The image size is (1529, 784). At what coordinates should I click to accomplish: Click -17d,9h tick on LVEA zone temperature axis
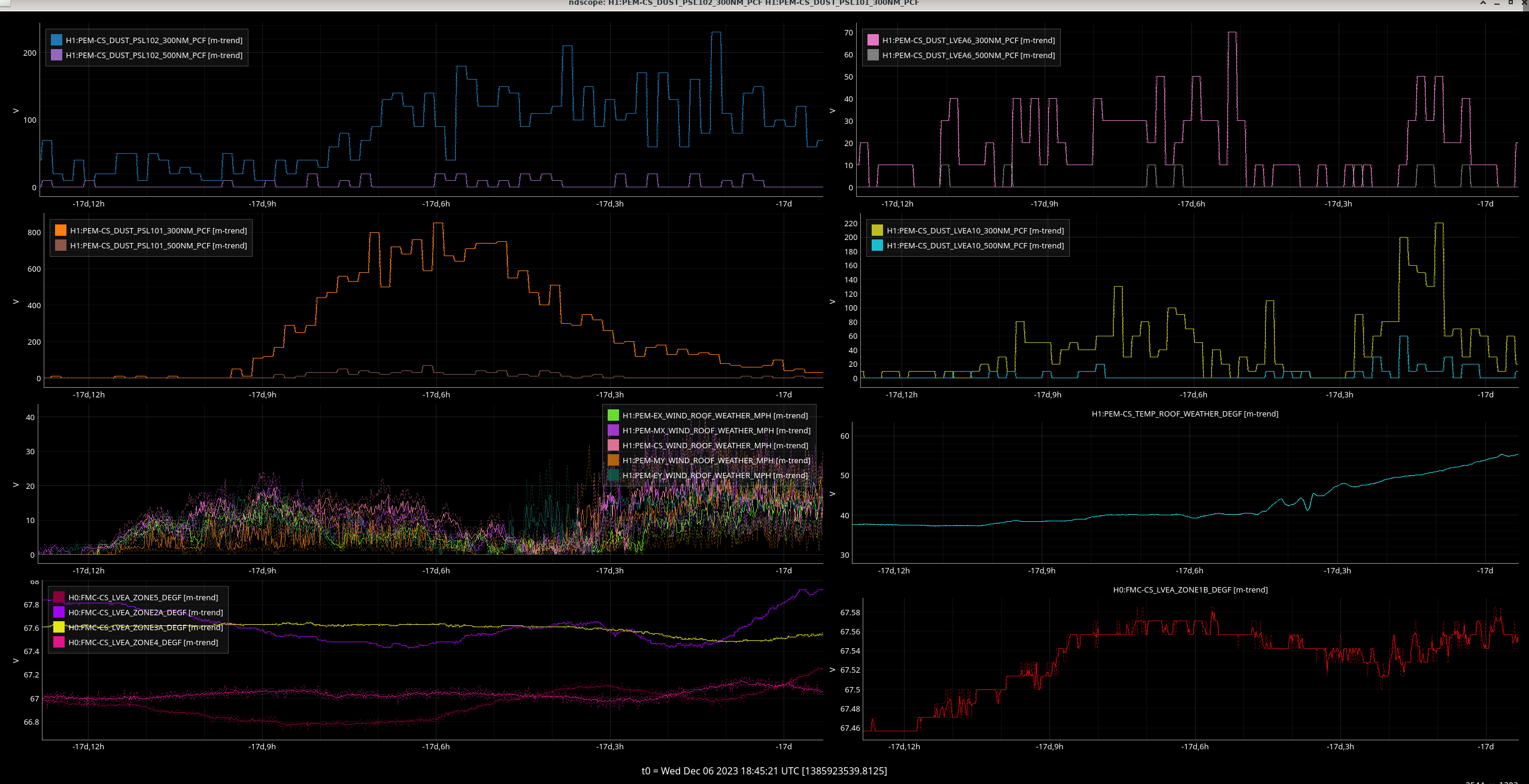click(262, 746)
